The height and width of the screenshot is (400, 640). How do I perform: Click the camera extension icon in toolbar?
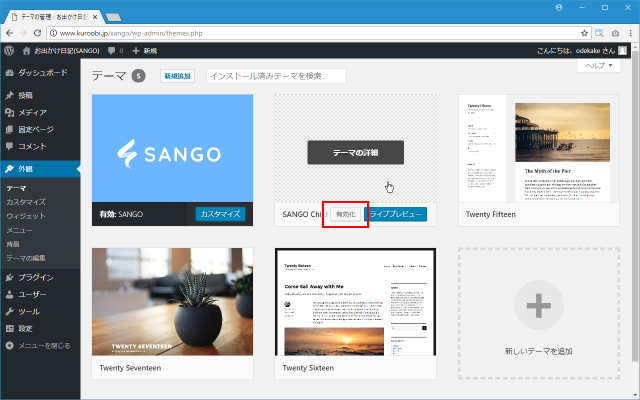(x=615, y=33)
